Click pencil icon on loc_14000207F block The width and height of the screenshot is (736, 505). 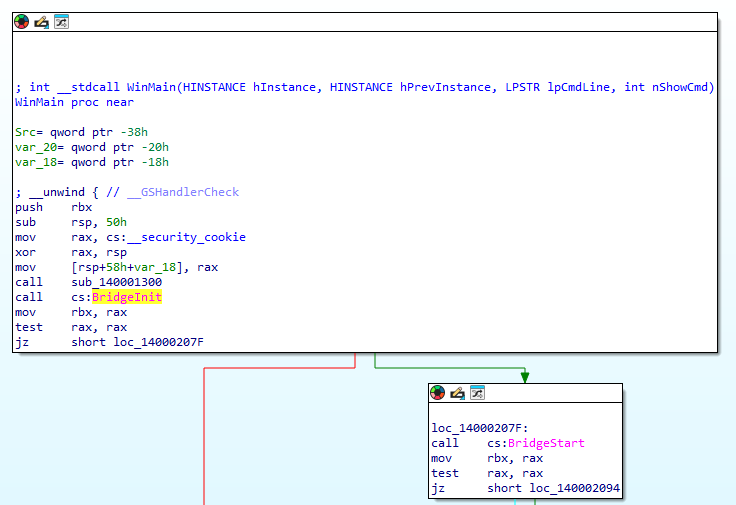457,393
